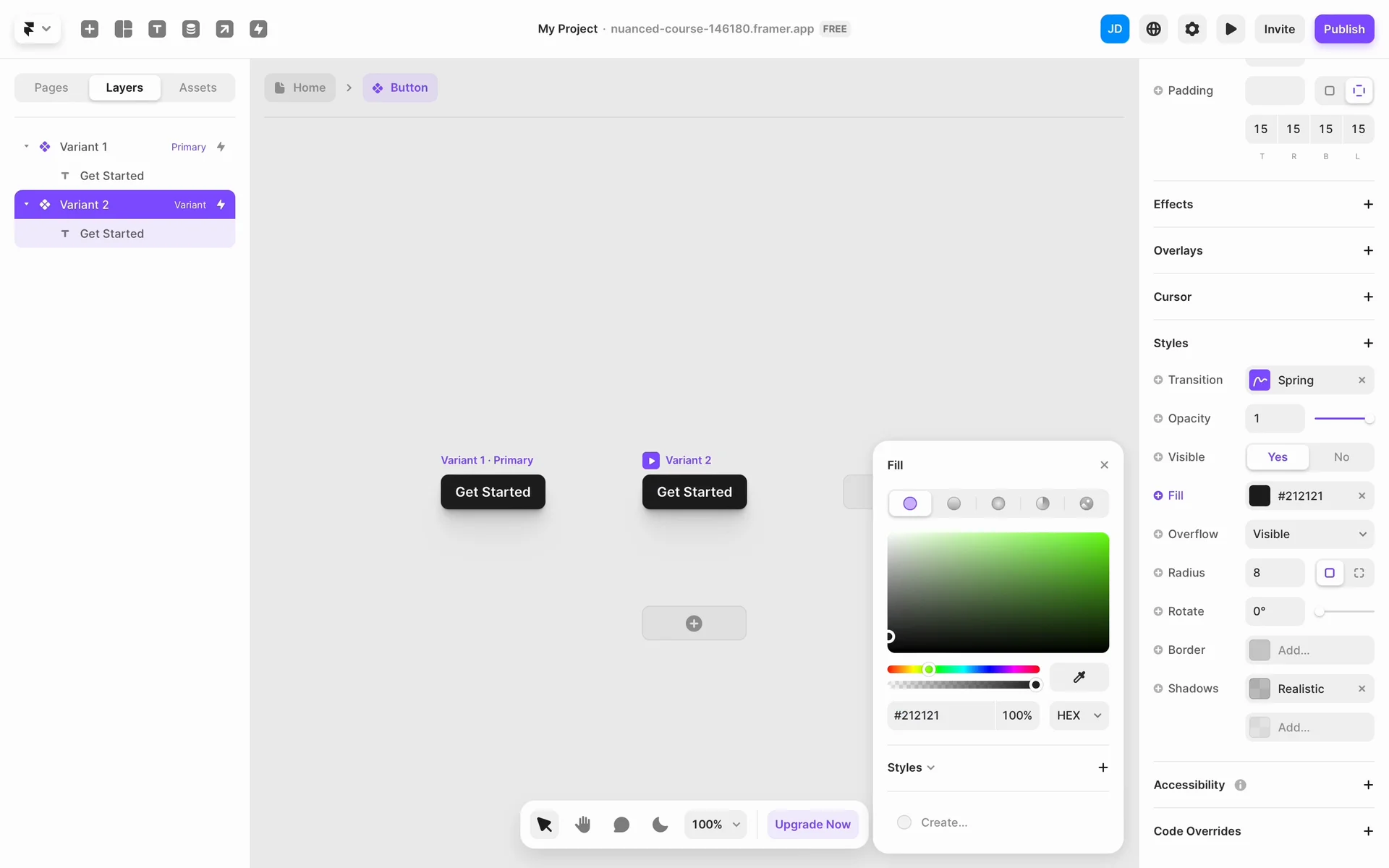Open the CMS database icon
This screenshot has width=1389, height=868.
pyautogui.click(x=191, y=29)
